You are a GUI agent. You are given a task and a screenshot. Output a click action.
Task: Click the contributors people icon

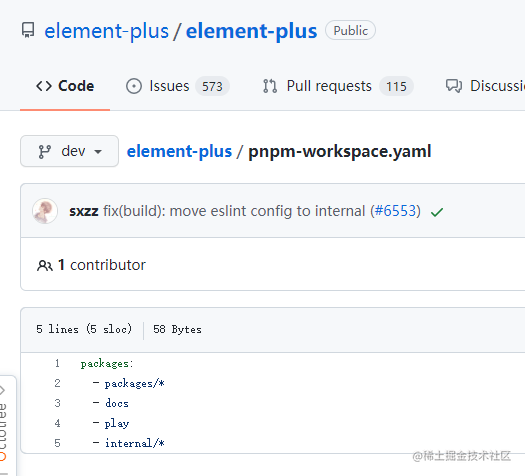tap(45, 265)
